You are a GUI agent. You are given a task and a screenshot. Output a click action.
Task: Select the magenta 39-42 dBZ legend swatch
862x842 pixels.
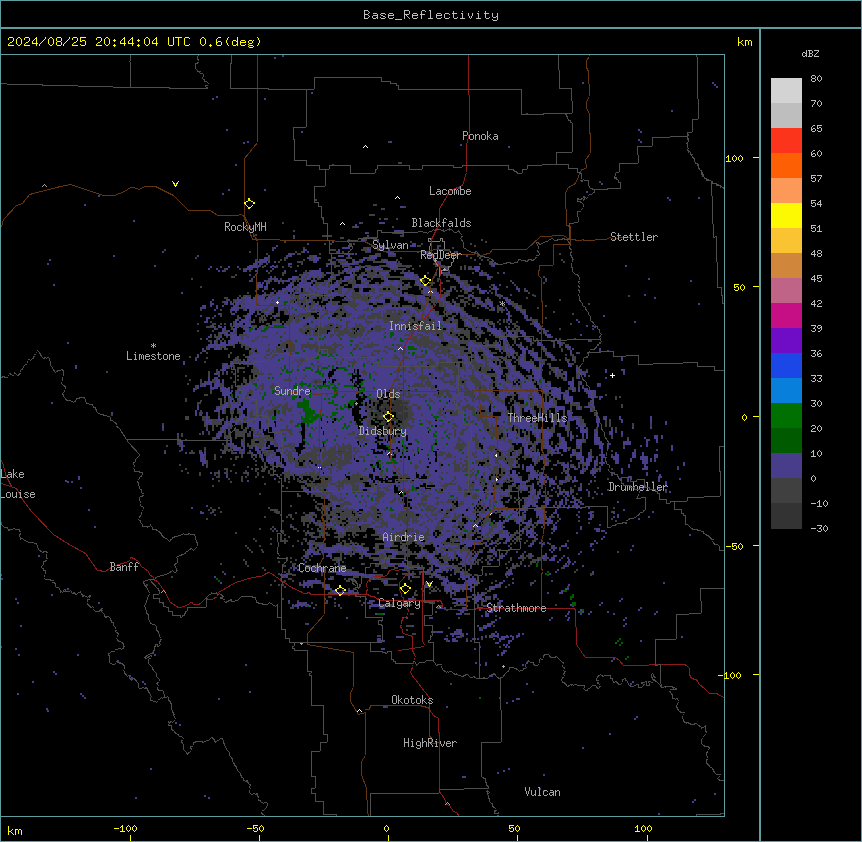[x=786, y=315]
